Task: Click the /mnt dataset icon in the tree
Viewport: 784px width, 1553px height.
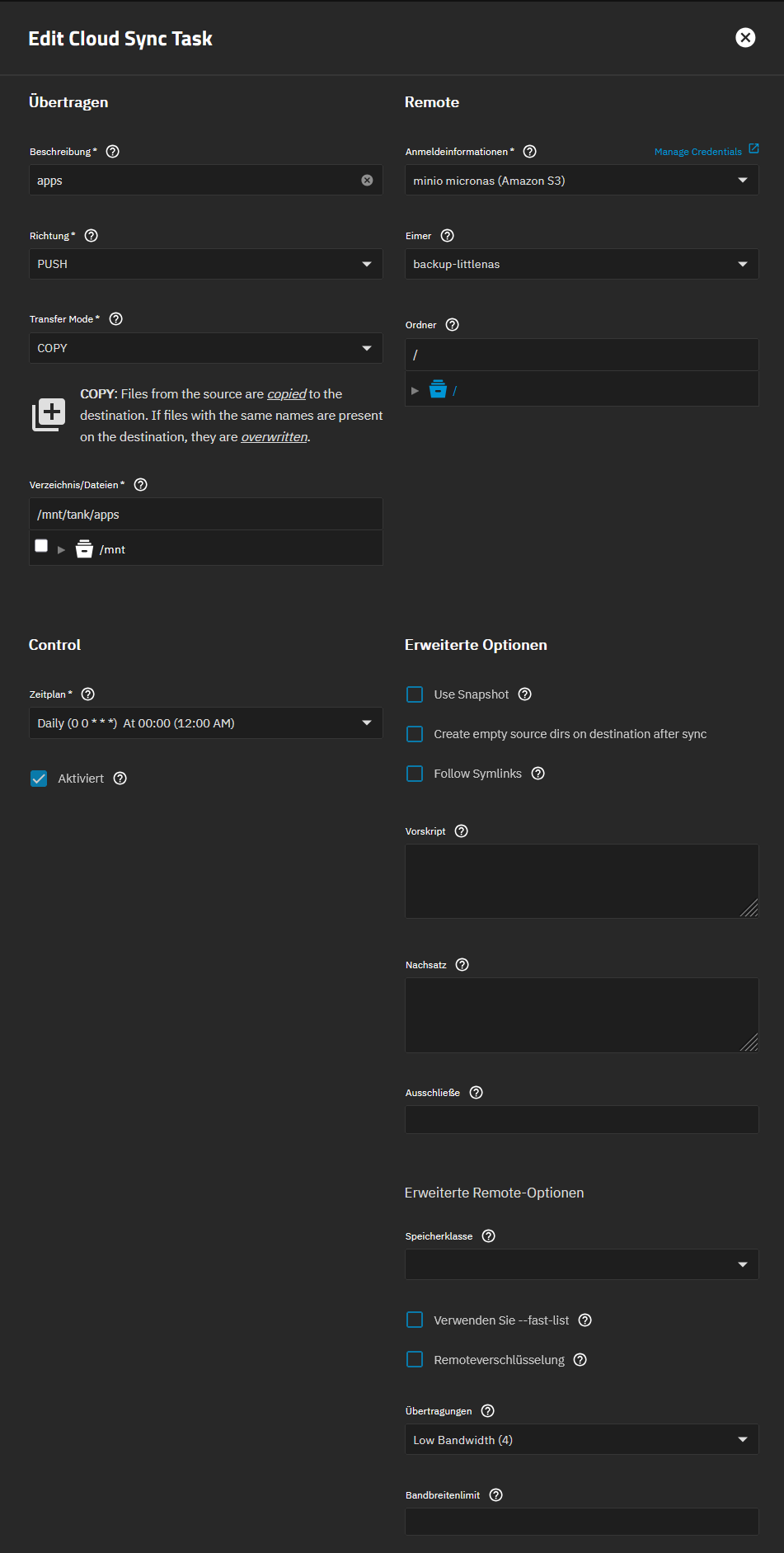Action: click(x=84, y=548)
